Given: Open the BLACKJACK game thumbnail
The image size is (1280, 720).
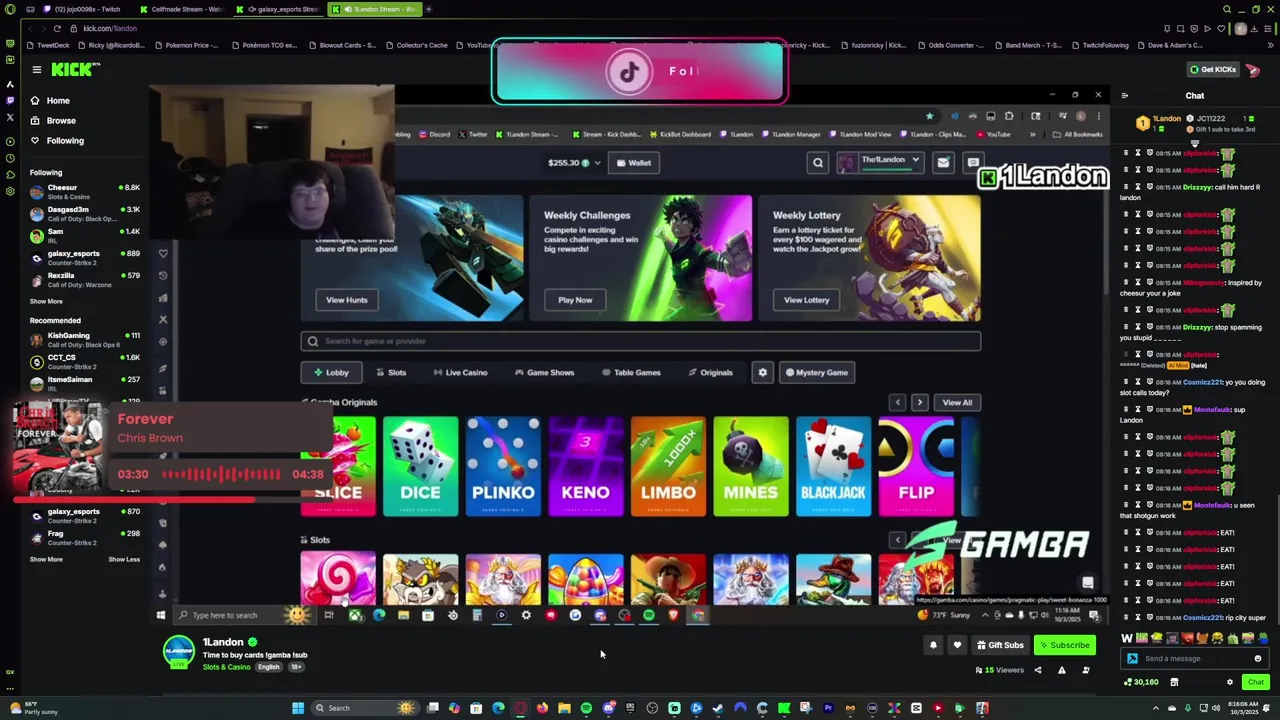Looking at the screenshot, I should tap(833, 467).
